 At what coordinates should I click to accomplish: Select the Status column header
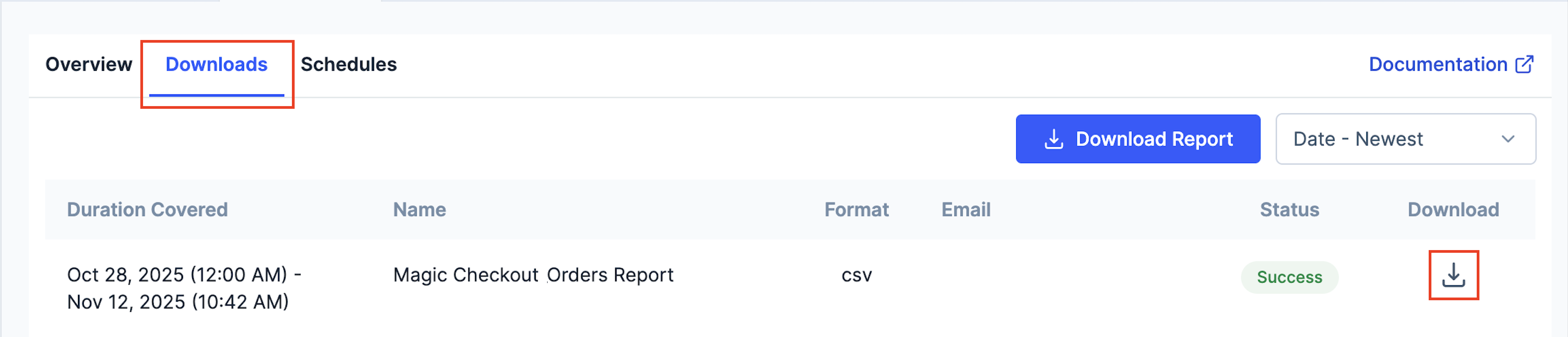click(1289, 209)
